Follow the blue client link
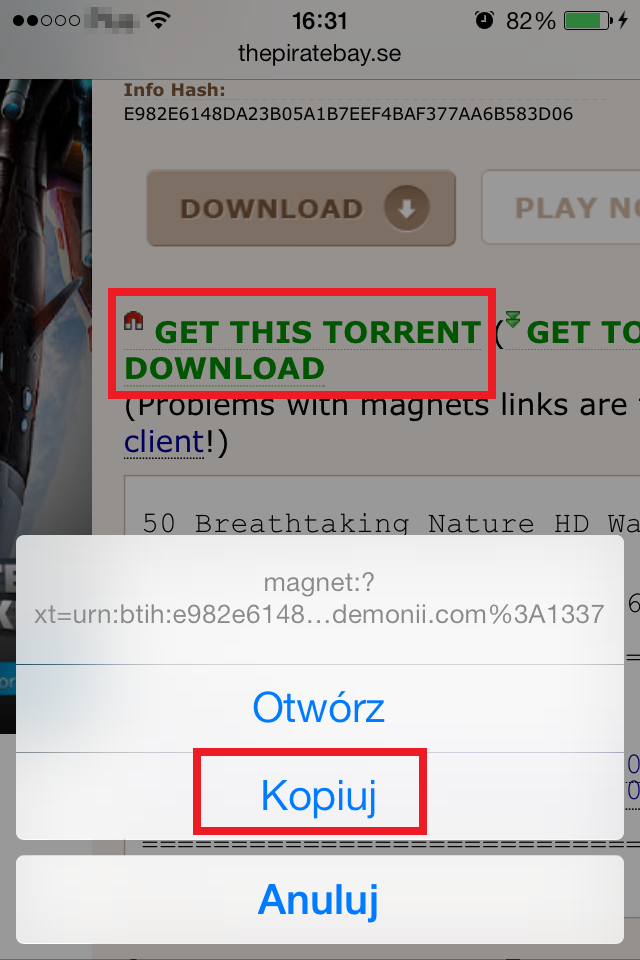The width and height of the screenshot is (640, 960). point(164,442)
